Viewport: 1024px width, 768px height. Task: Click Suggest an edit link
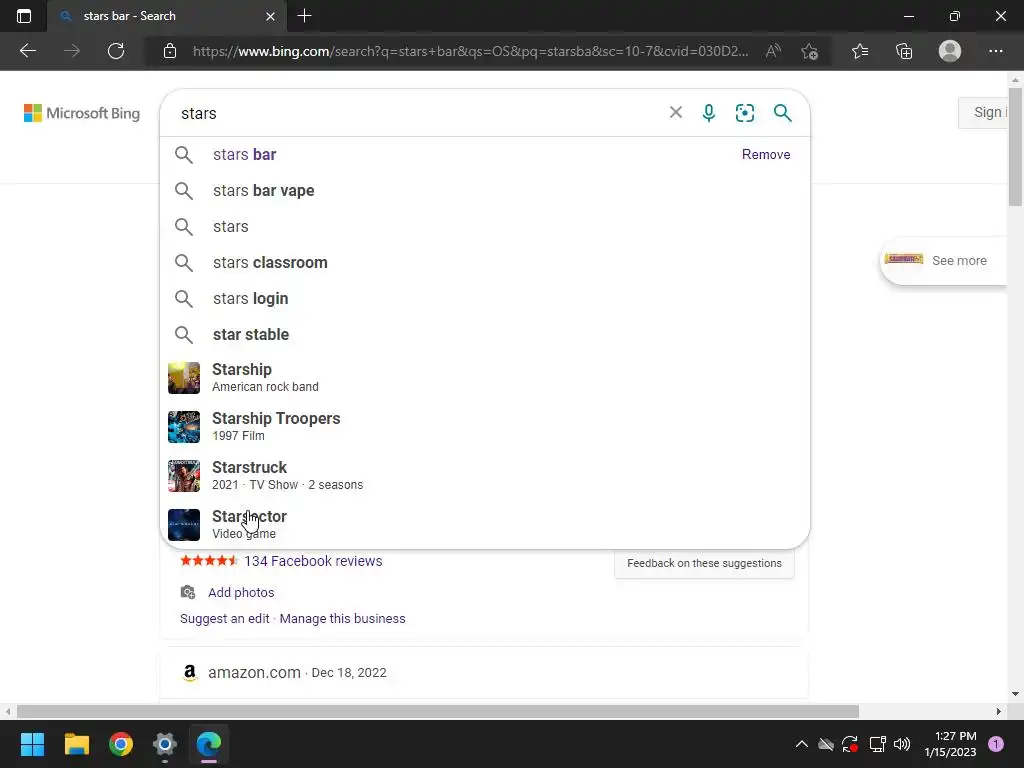coord(225,618)
